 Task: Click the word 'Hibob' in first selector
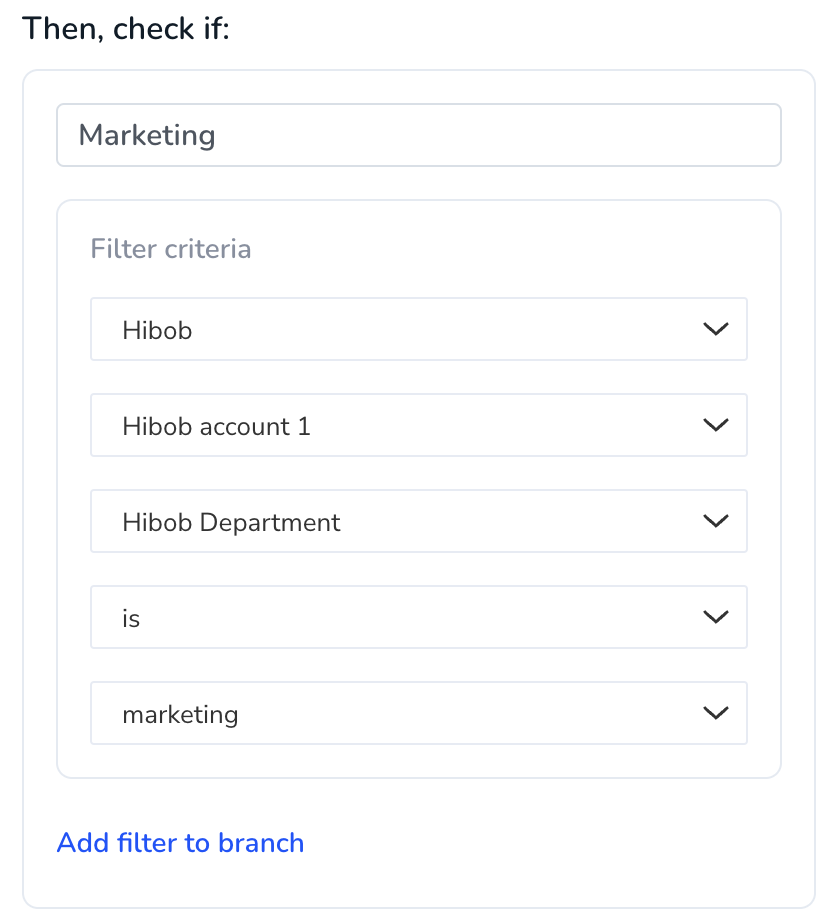pos(157,330)
